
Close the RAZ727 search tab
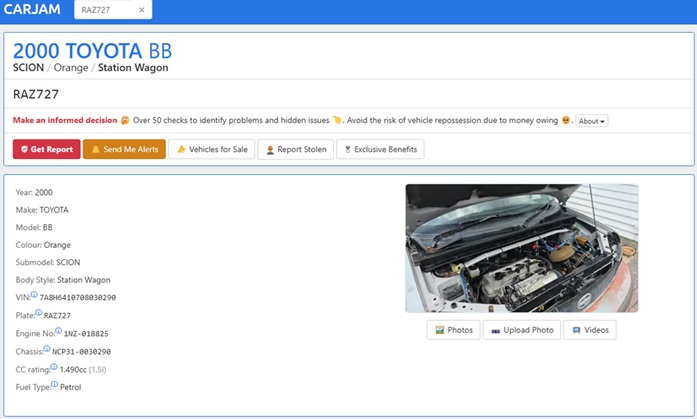point(142,10)
